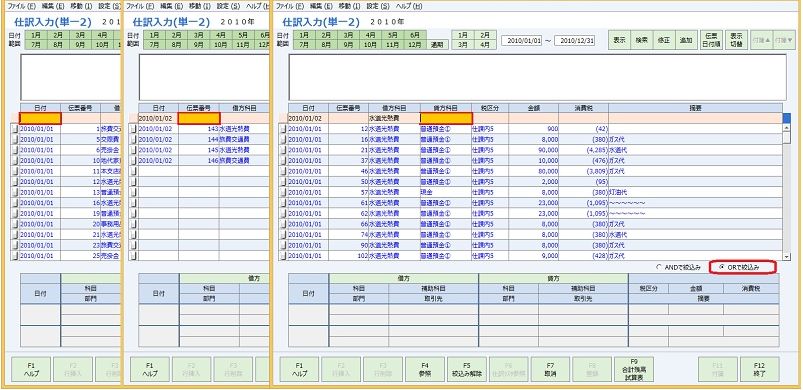This screenshot has height=390, width=803.
Task: Select 6月 month button in right window
Action: [416, 35]
